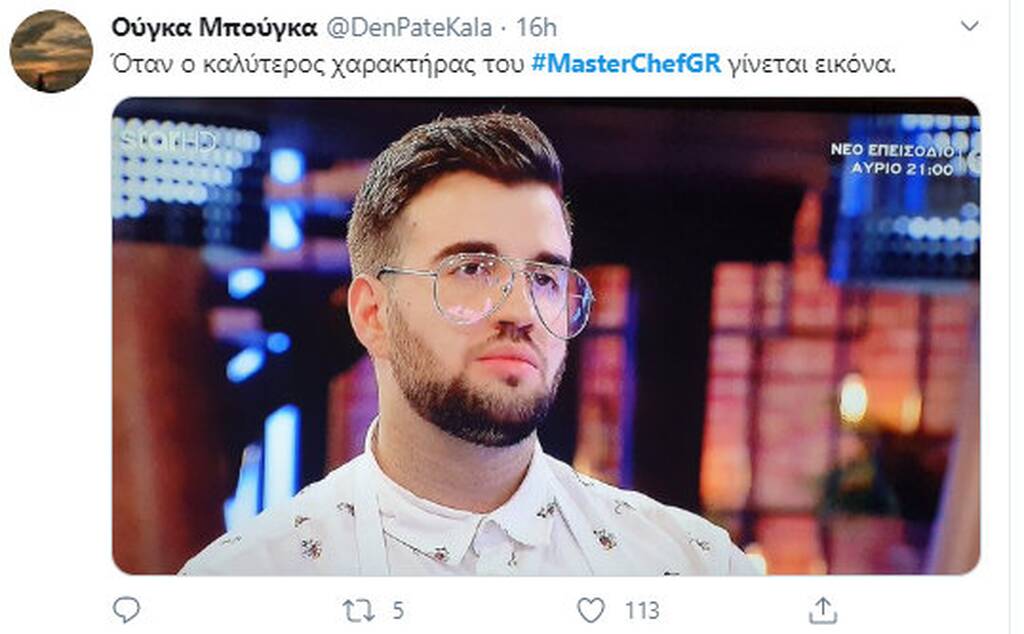Retweet using the retweet arrows icon
The width and height of the screenshot is (1024, 634).
359,610
